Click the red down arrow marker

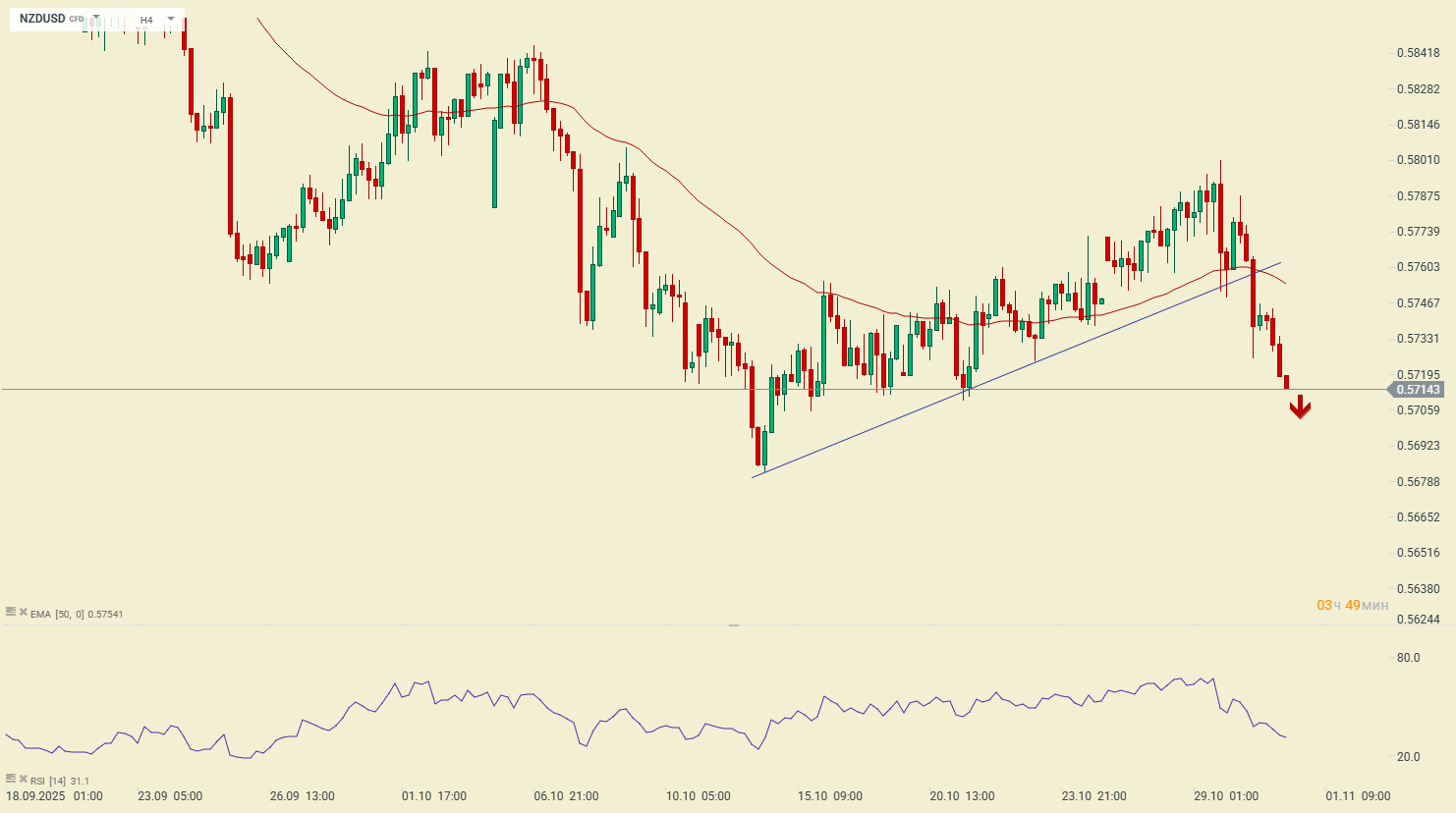[x=1300, y=406]
